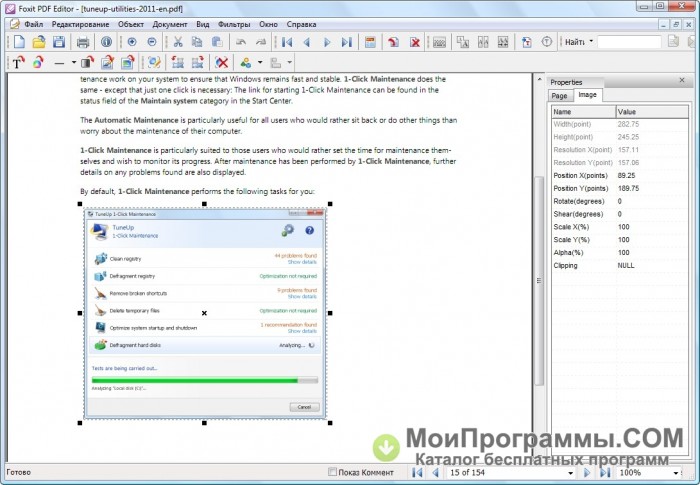
Task: Save the document using the floppy icon
Action: click(59, 42)
